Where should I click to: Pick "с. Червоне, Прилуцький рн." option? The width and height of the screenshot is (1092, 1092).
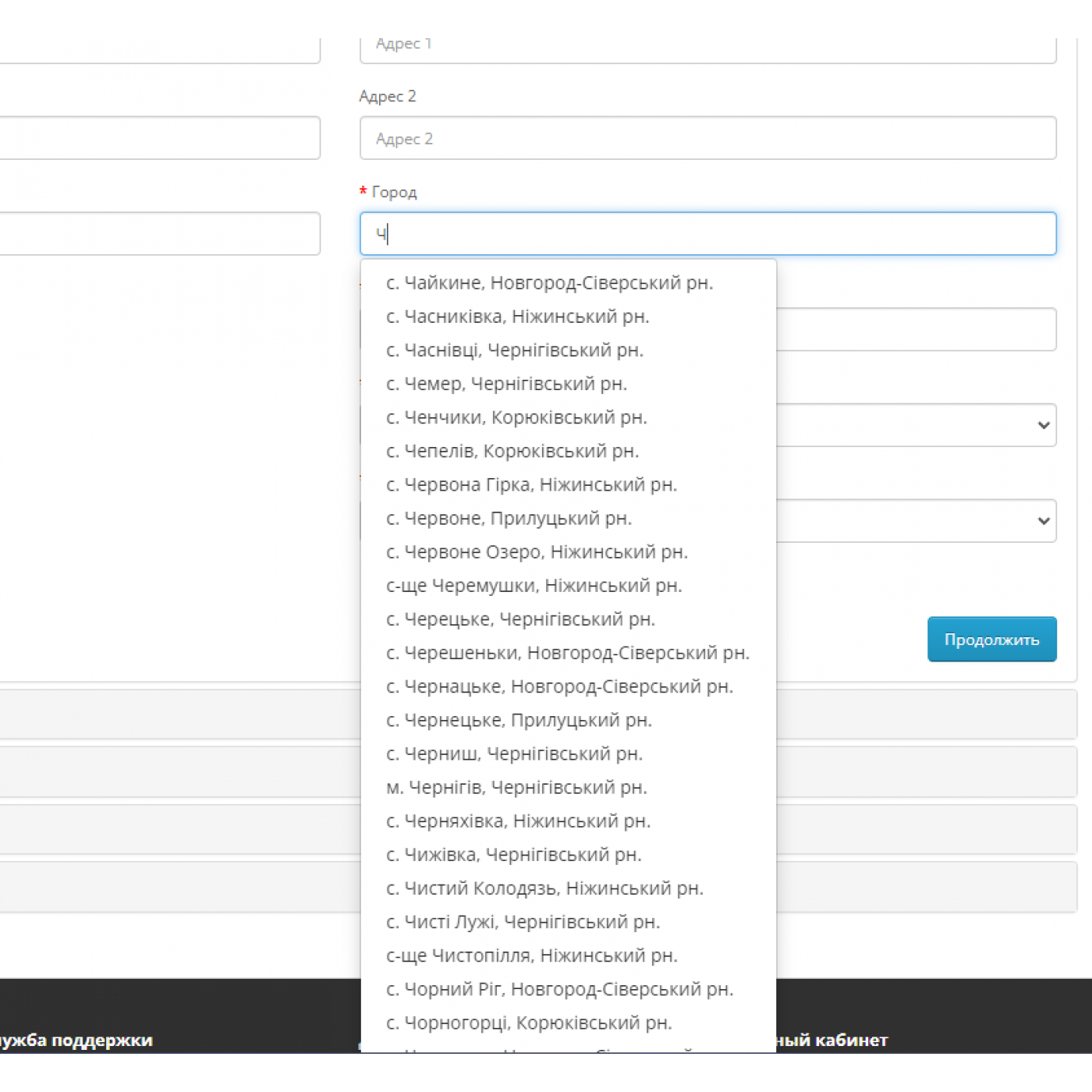(509, 518)
